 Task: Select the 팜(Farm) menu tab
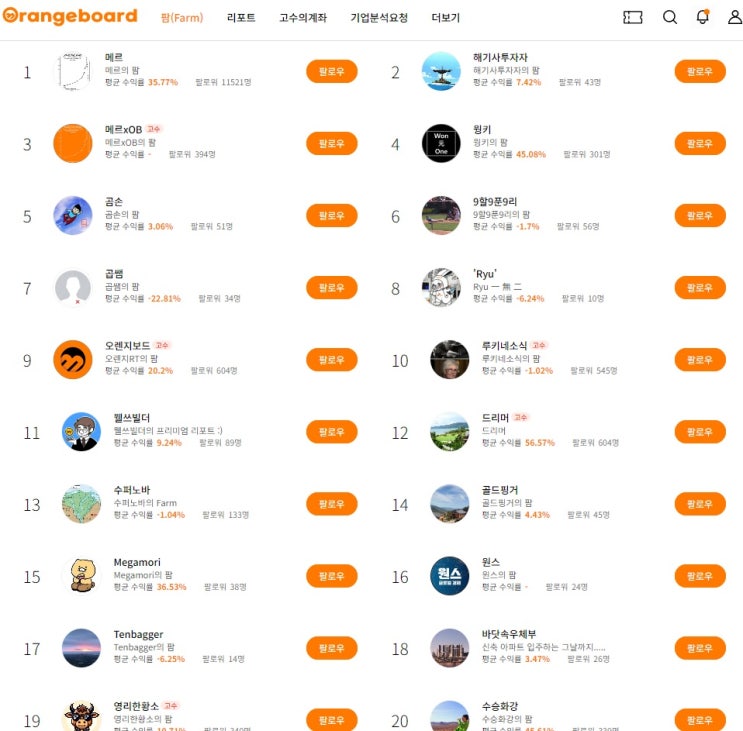(x=182, y=18)
